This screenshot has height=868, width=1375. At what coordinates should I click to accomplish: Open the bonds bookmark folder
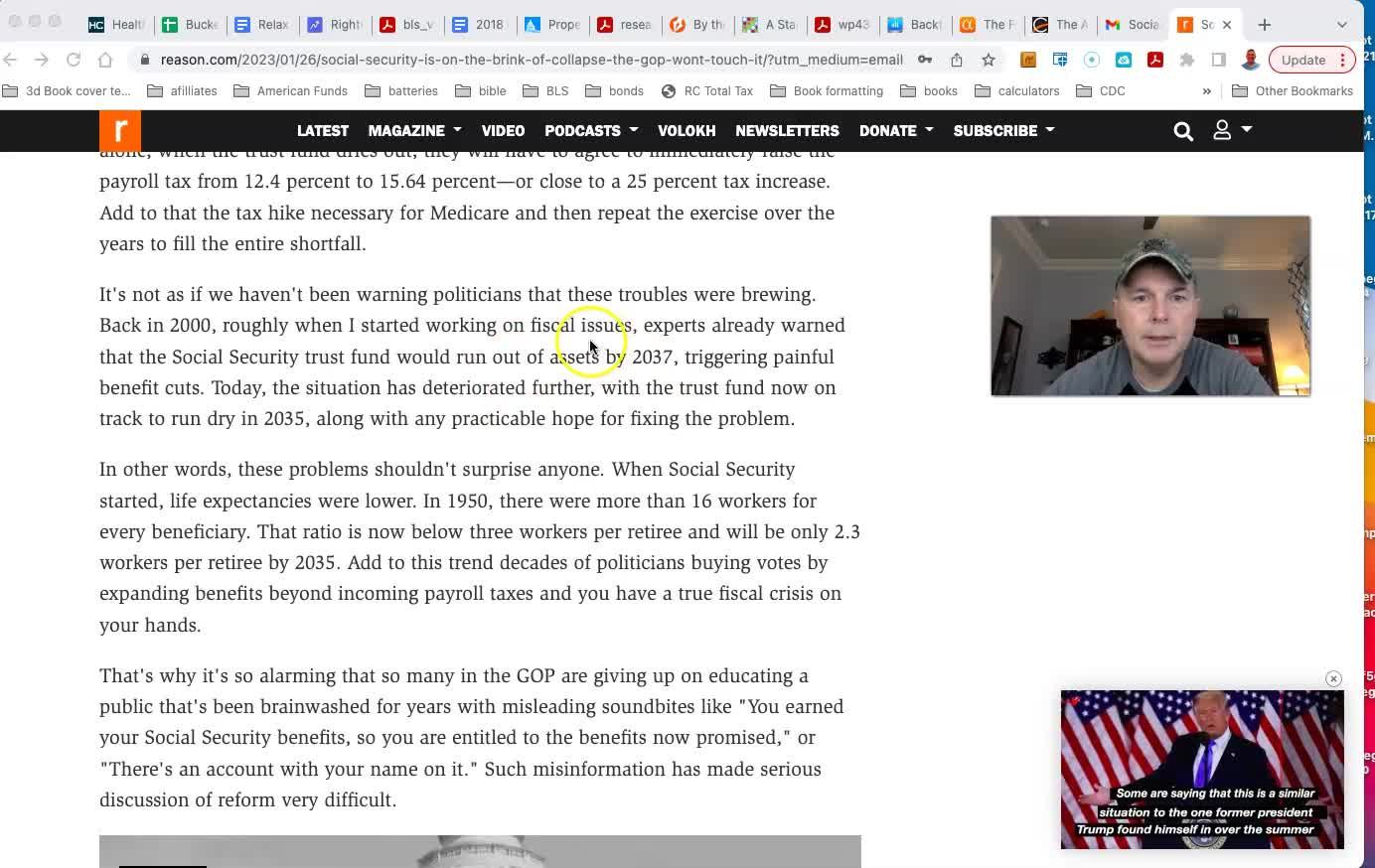click(x=615, y=91)
